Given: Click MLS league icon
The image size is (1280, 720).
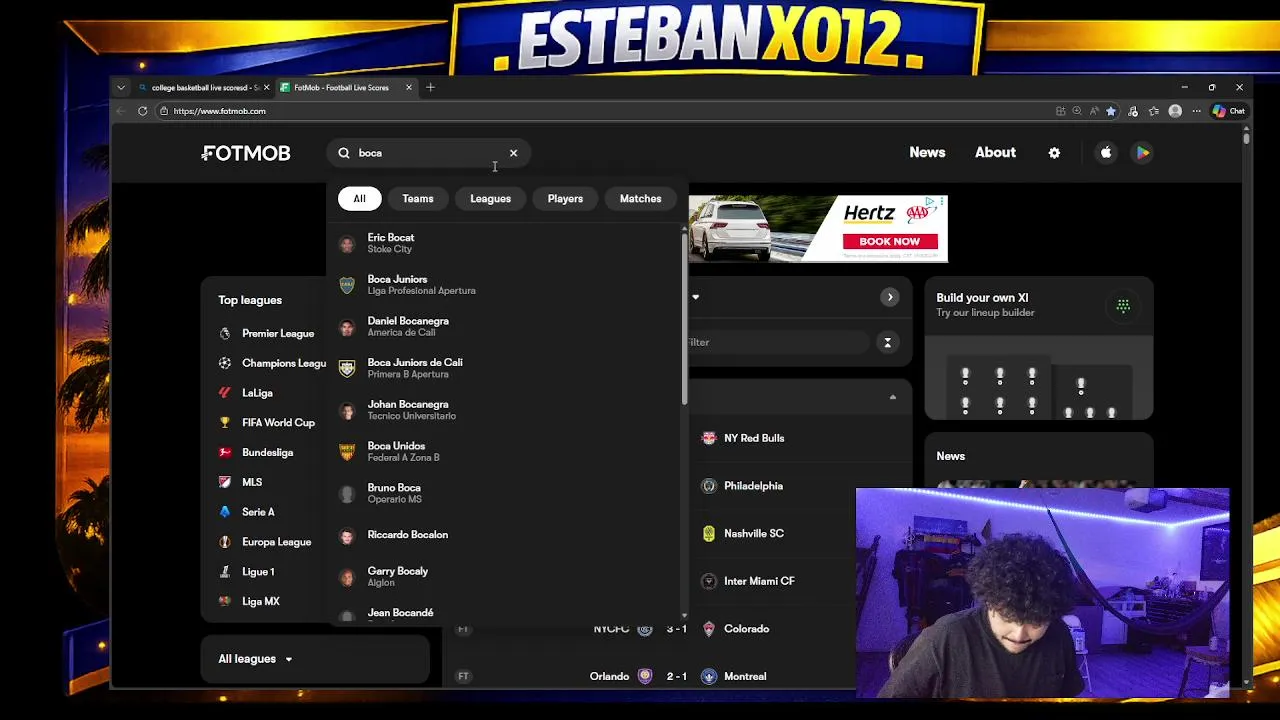Looking at the screenshot, I should click(225, 482).
